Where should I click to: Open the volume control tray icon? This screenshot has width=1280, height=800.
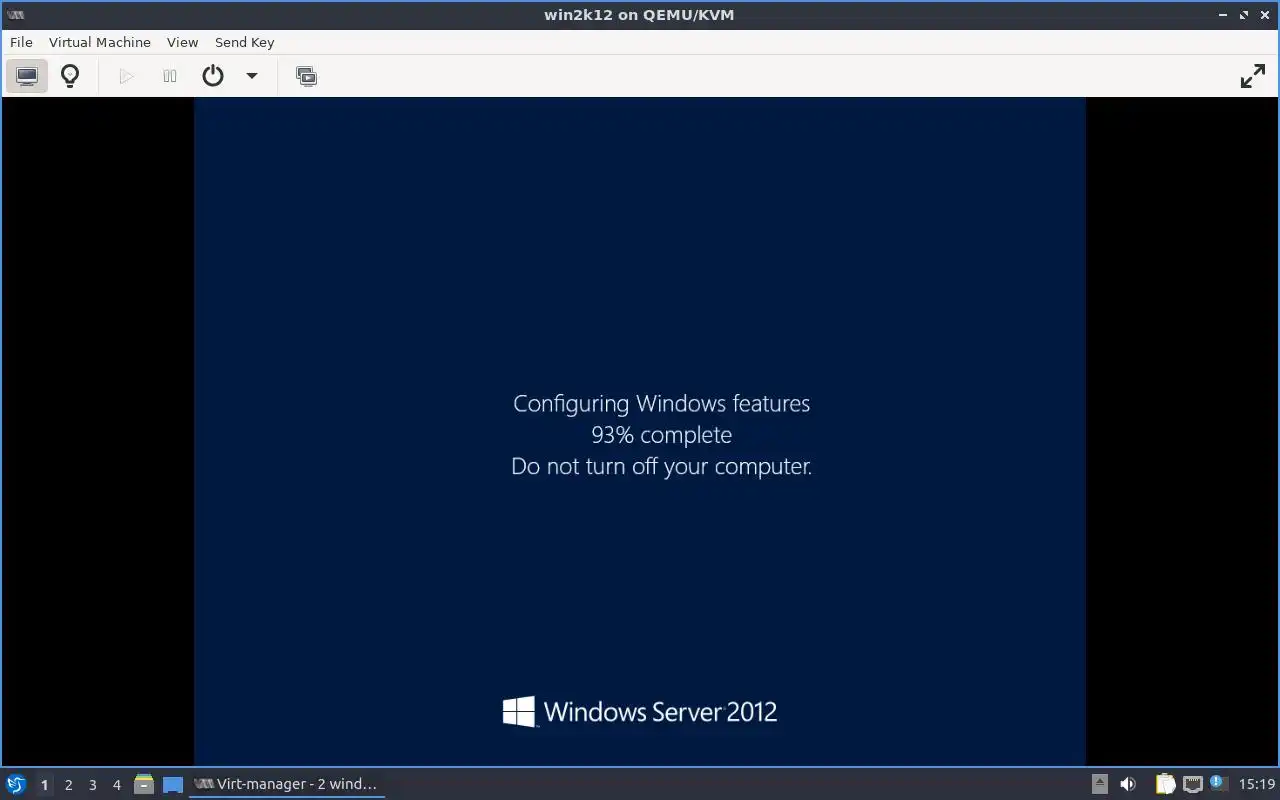[1128, 784]
